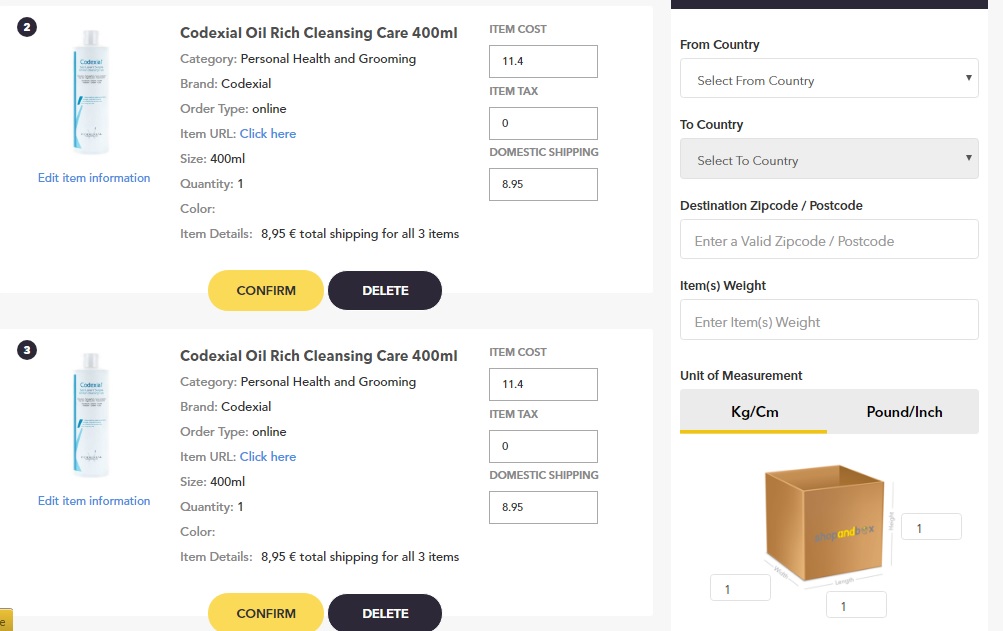This screenshot has height=631, width=1003.
Task: Open item 3 URL 'Click here' link
Action: pyautogui.click(x=268, y=457)
